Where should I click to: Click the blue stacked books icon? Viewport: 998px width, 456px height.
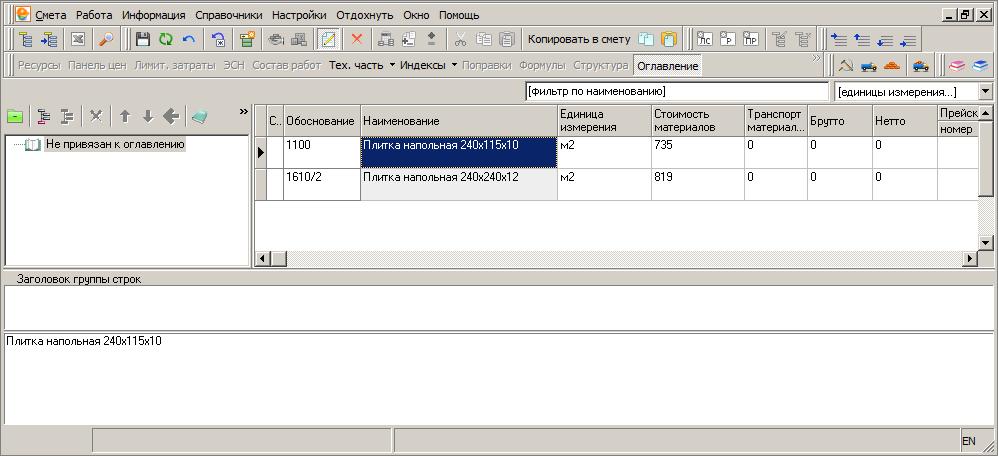pyautogui.click(x=980, y=65)
